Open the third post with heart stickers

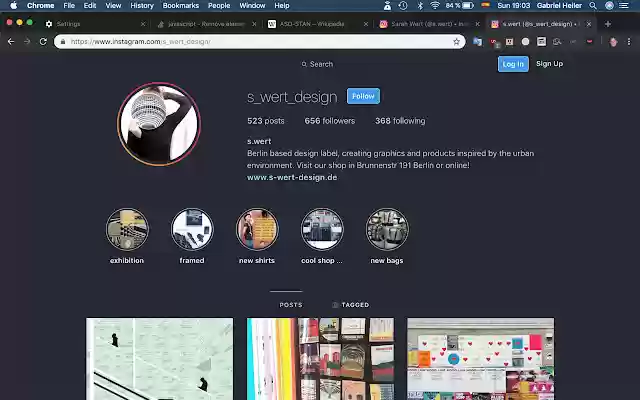coord(481,359)
